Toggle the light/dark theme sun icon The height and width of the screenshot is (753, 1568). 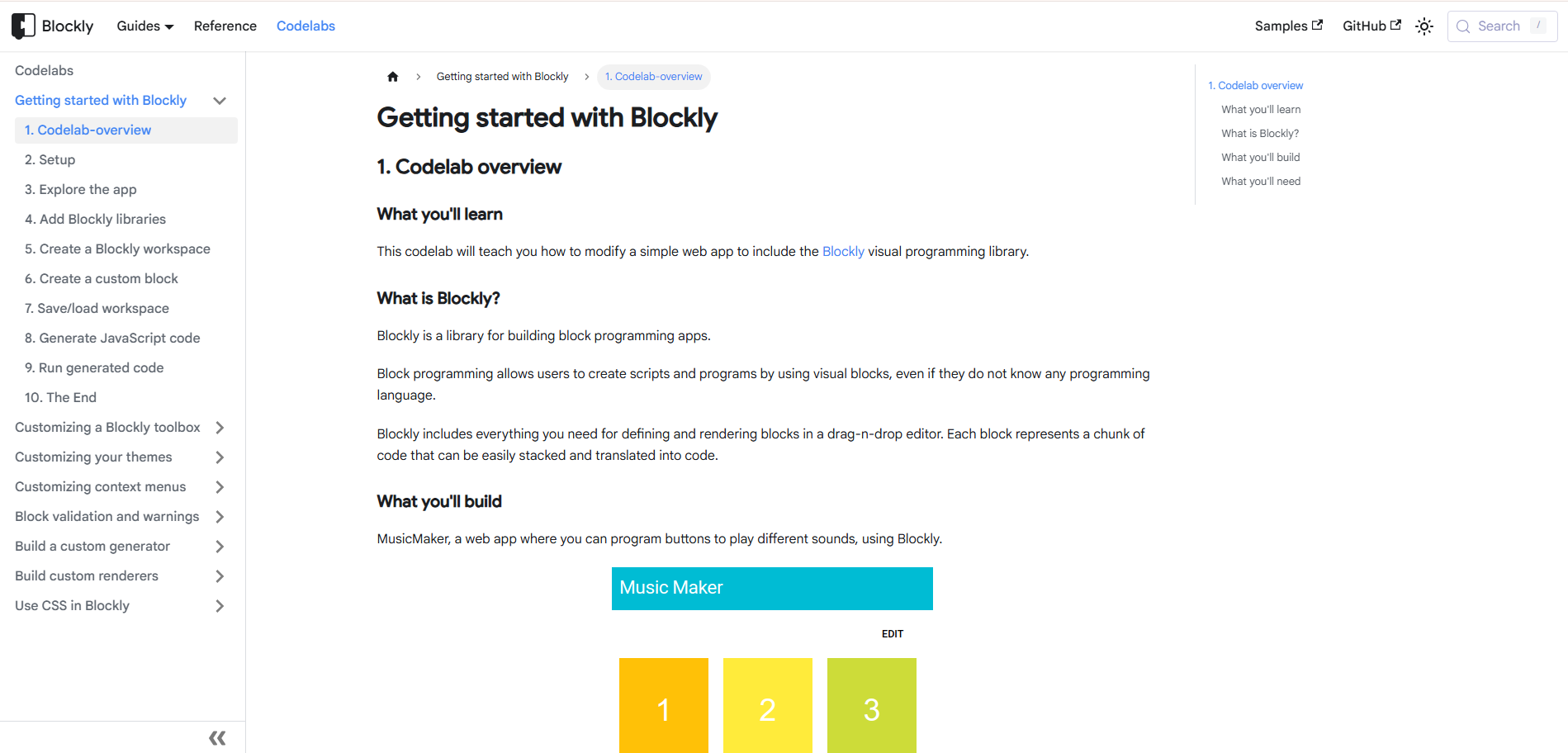[1424, 26]
